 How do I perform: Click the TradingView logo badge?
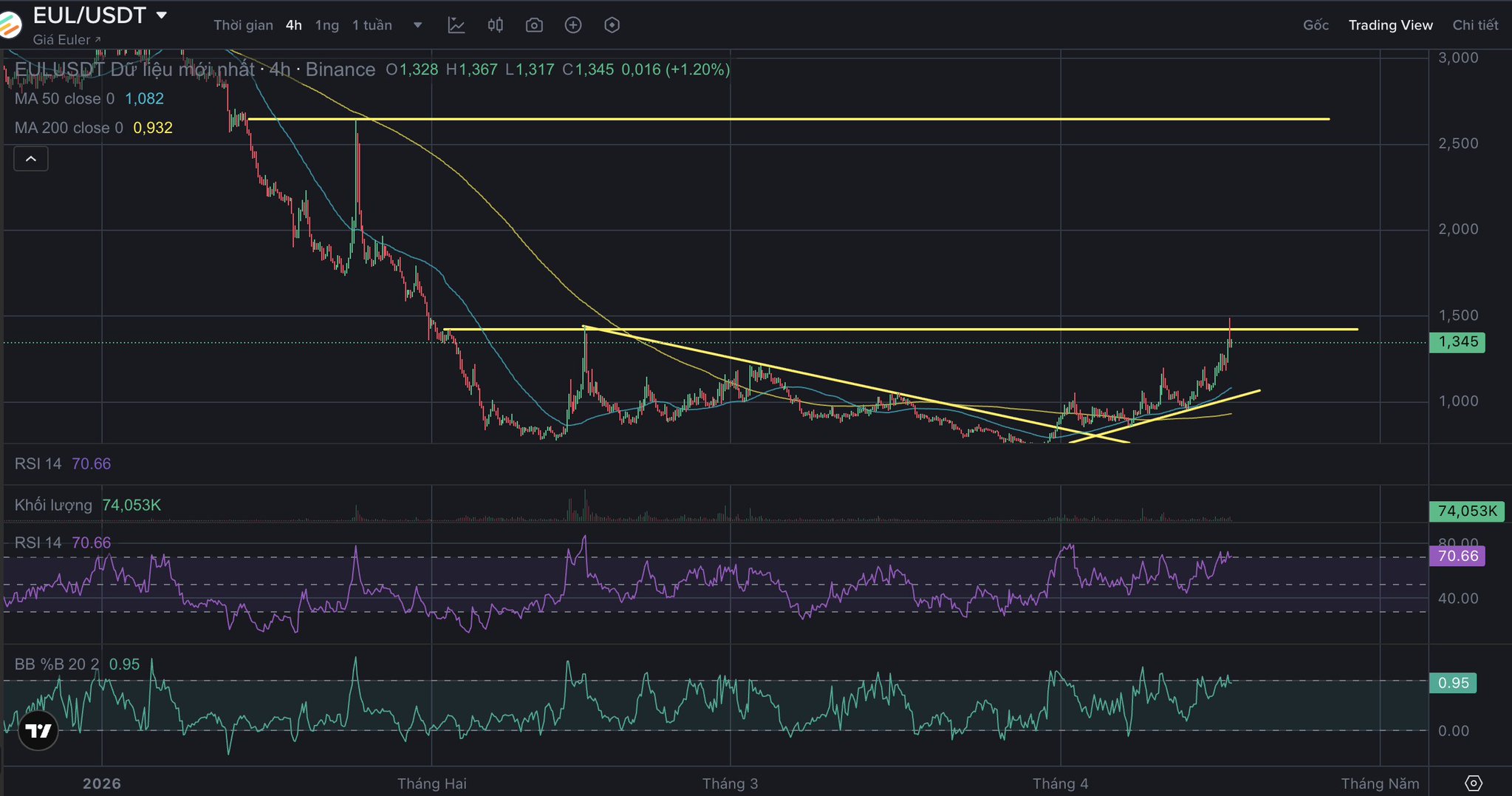point(38,731)
